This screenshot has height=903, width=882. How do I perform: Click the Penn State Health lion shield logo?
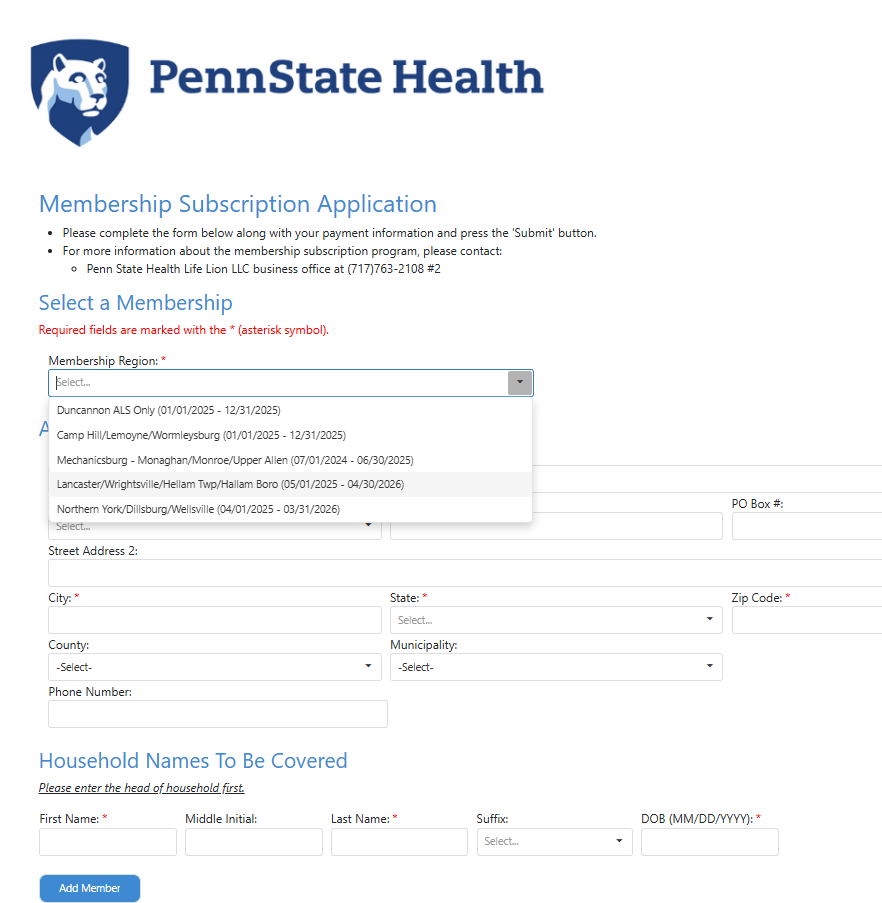click(x=80, y=92)
